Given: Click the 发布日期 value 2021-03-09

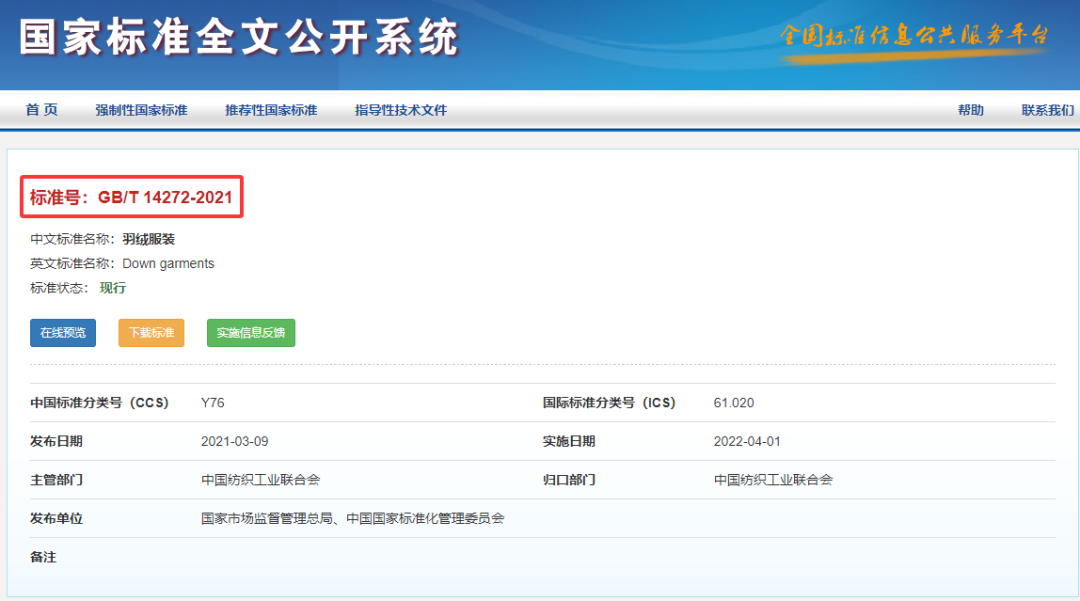Looking at the screenshot, I should 234,441.
